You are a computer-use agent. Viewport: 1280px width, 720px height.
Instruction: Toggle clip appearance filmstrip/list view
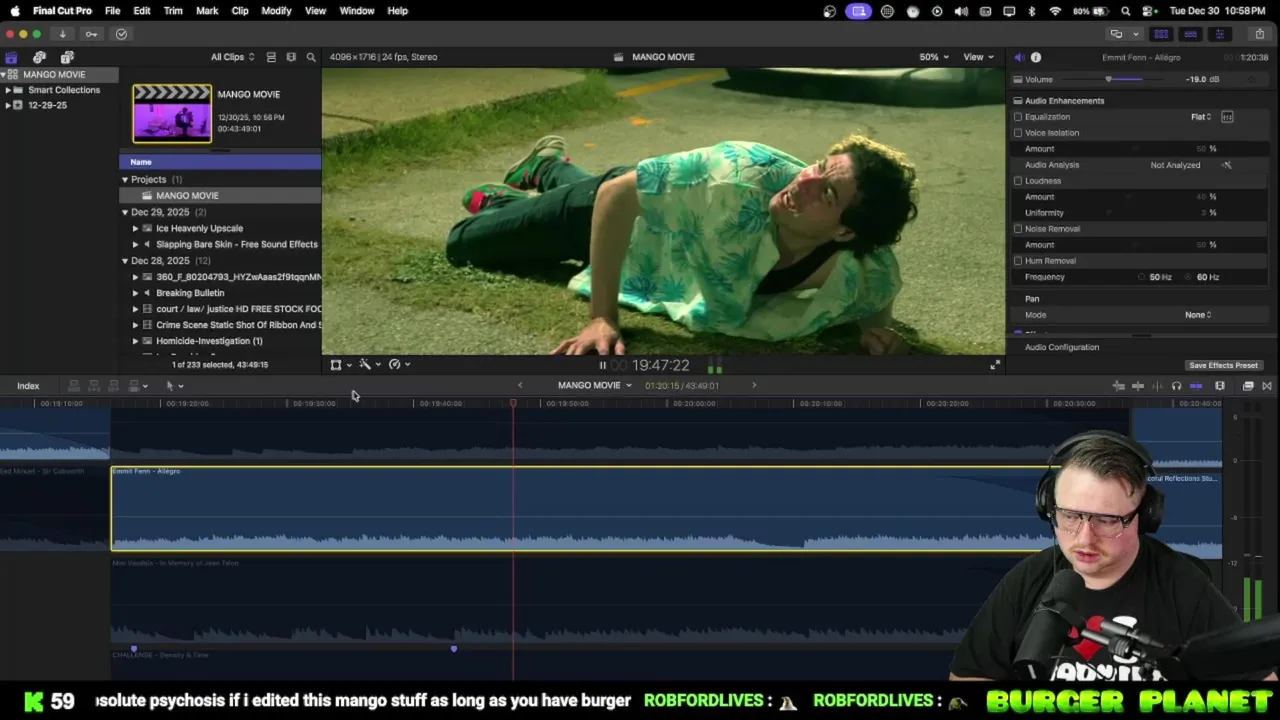[x=271, y=57]
